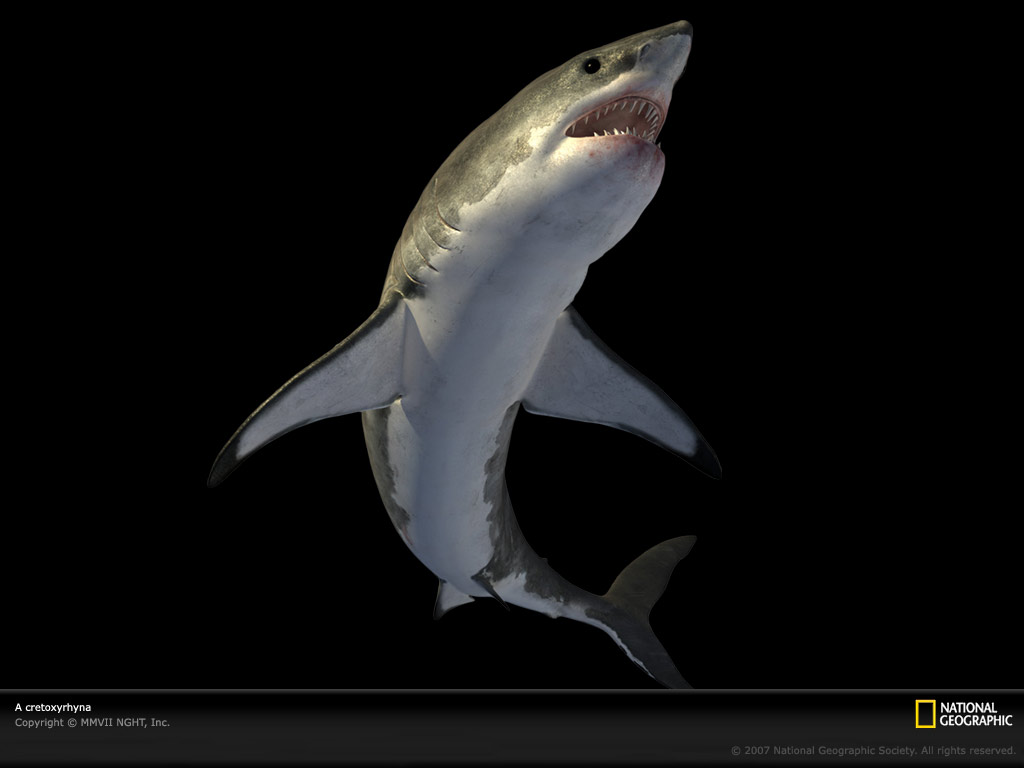Viewport: 1024px width, 768px height.
Task: Click the upper lobe of the tail fin
Action: 655,565
